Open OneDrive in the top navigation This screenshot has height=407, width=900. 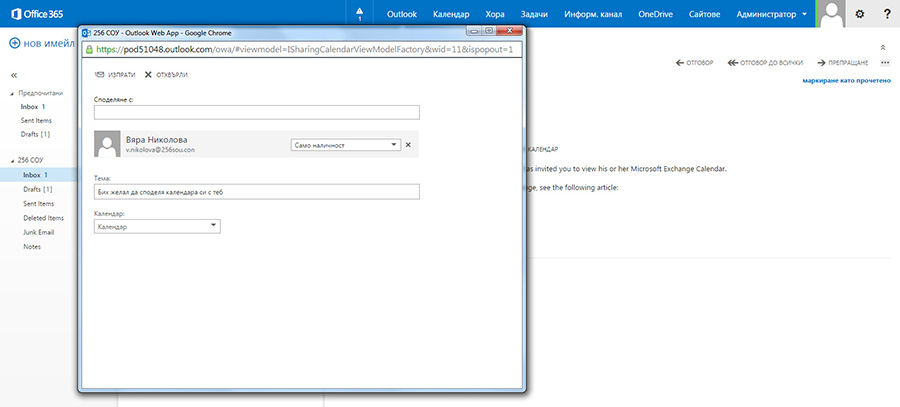coord(655,14)
